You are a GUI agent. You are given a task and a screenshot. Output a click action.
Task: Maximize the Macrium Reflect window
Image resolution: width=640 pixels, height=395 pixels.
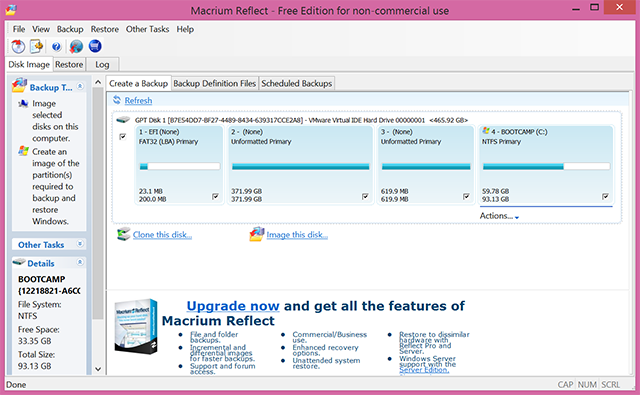click(x=595, y=8)
